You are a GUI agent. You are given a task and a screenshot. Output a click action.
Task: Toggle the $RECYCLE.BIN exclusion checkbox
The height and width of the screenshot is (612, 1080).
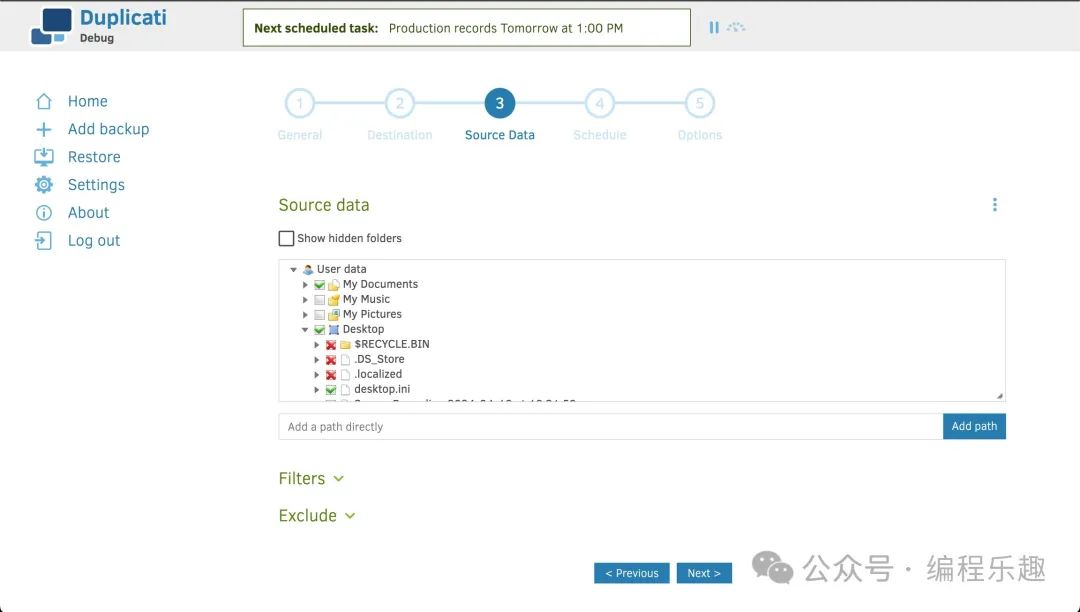331,345
